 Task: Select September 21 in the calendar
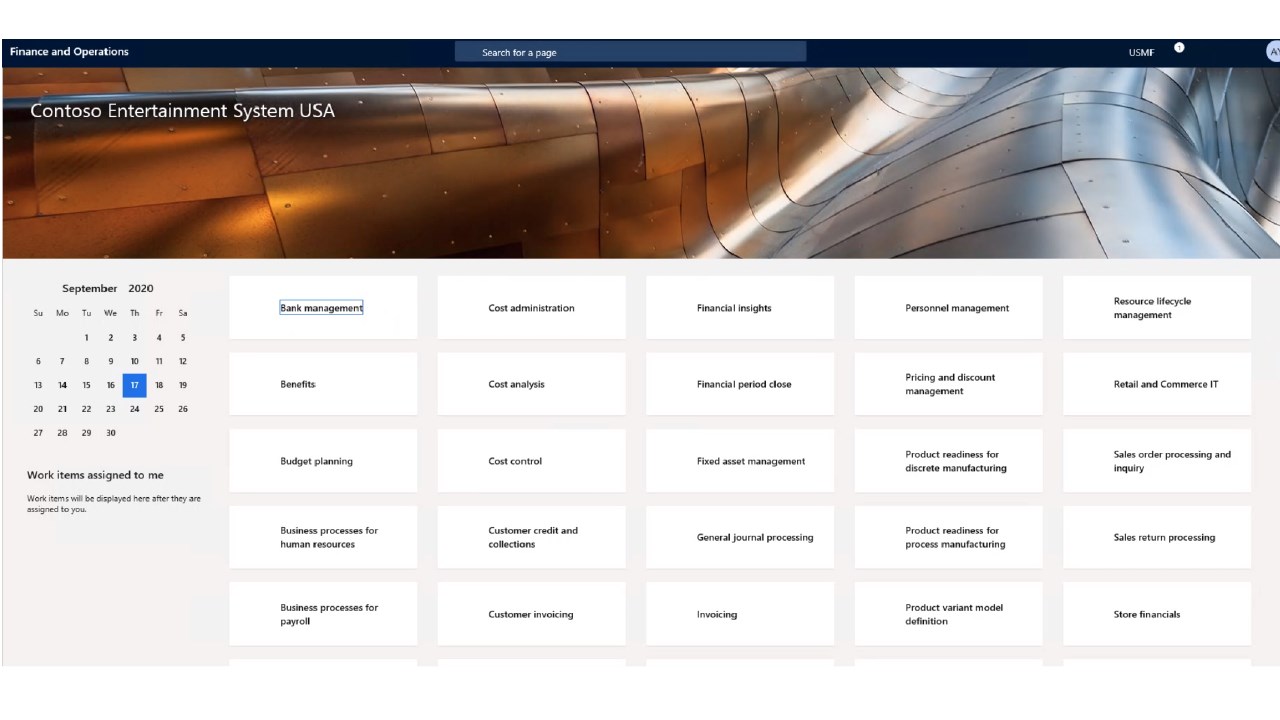click(x=62, y=409)
